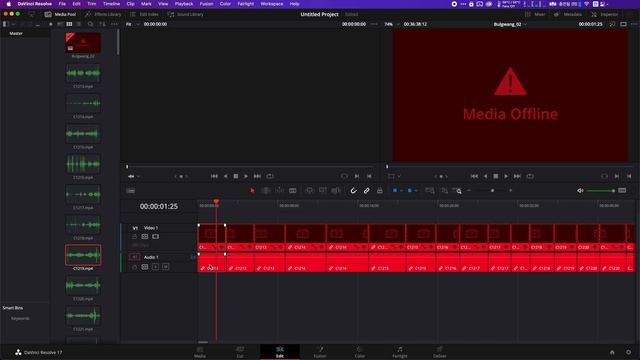The image size is (640, 360).
Task: Open source viewer Fit zoom dropdown
Action: [132, 24]
